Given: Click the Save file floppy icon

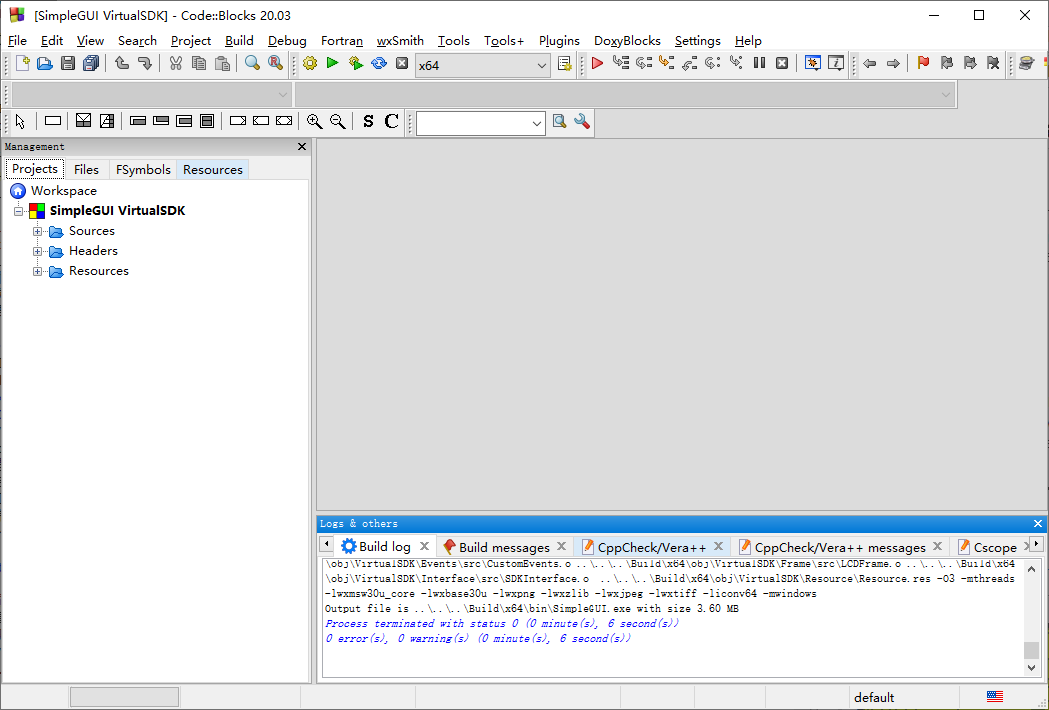Looking at the screenshot, I should [x=68, y=64].
